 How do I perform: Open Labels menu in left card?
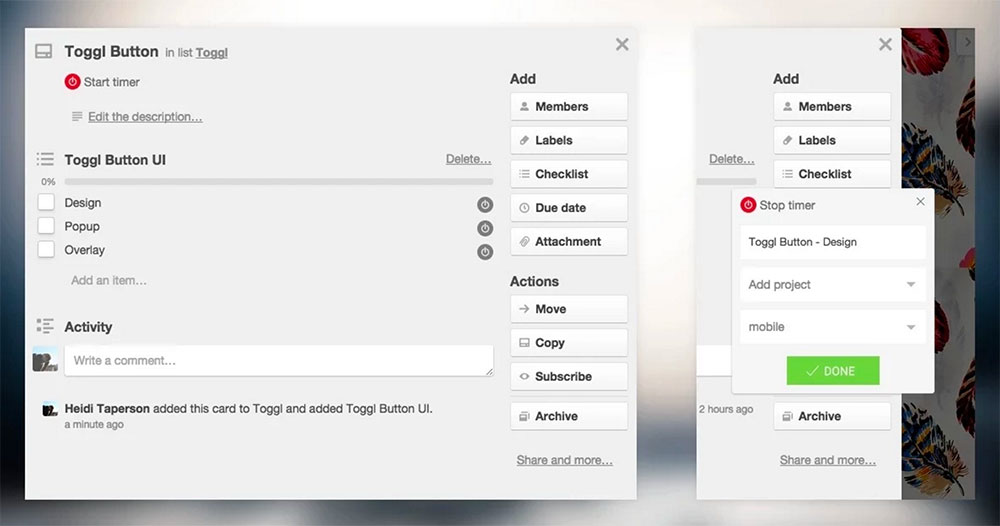(x=568, y=140)
